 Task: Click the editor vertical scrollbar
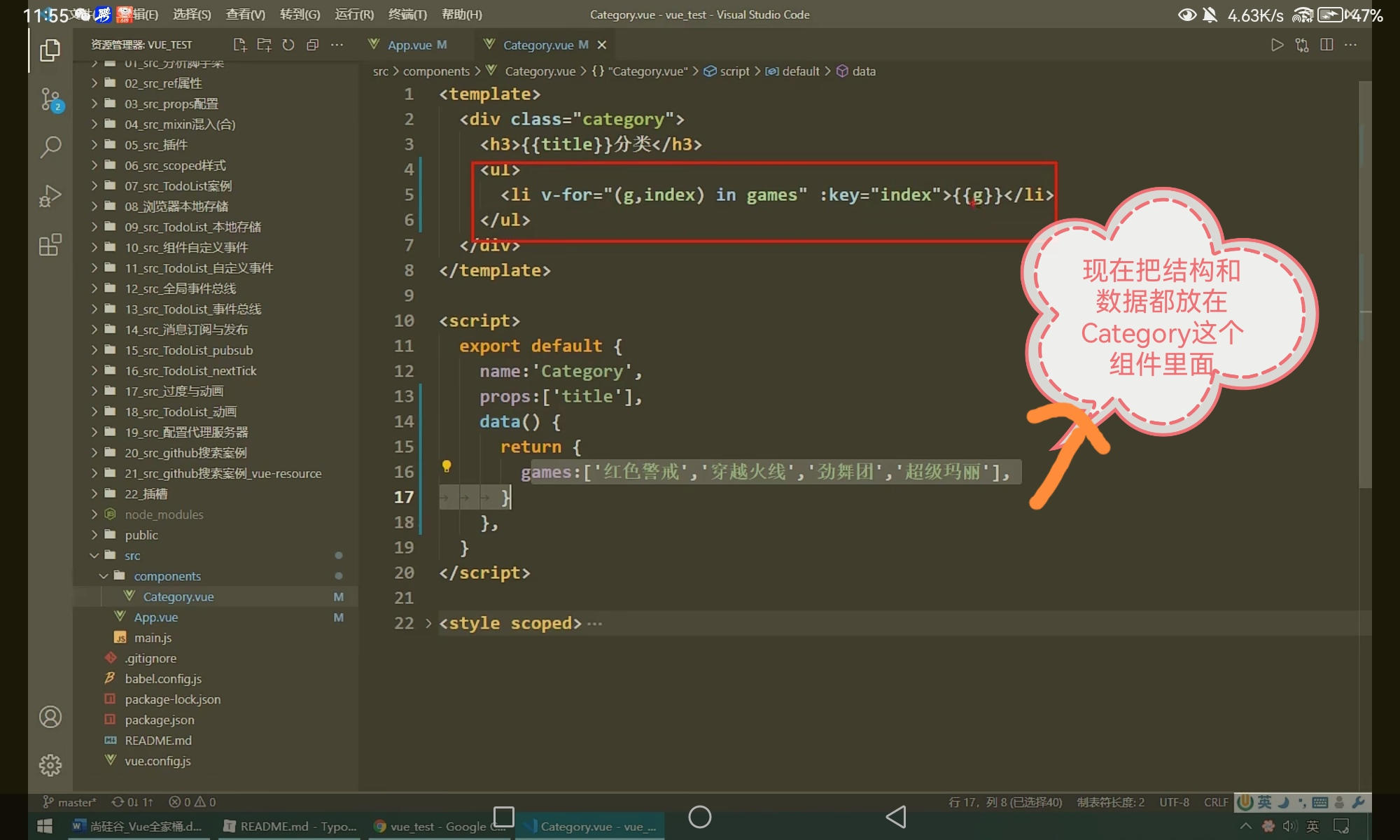(1364, 280)
